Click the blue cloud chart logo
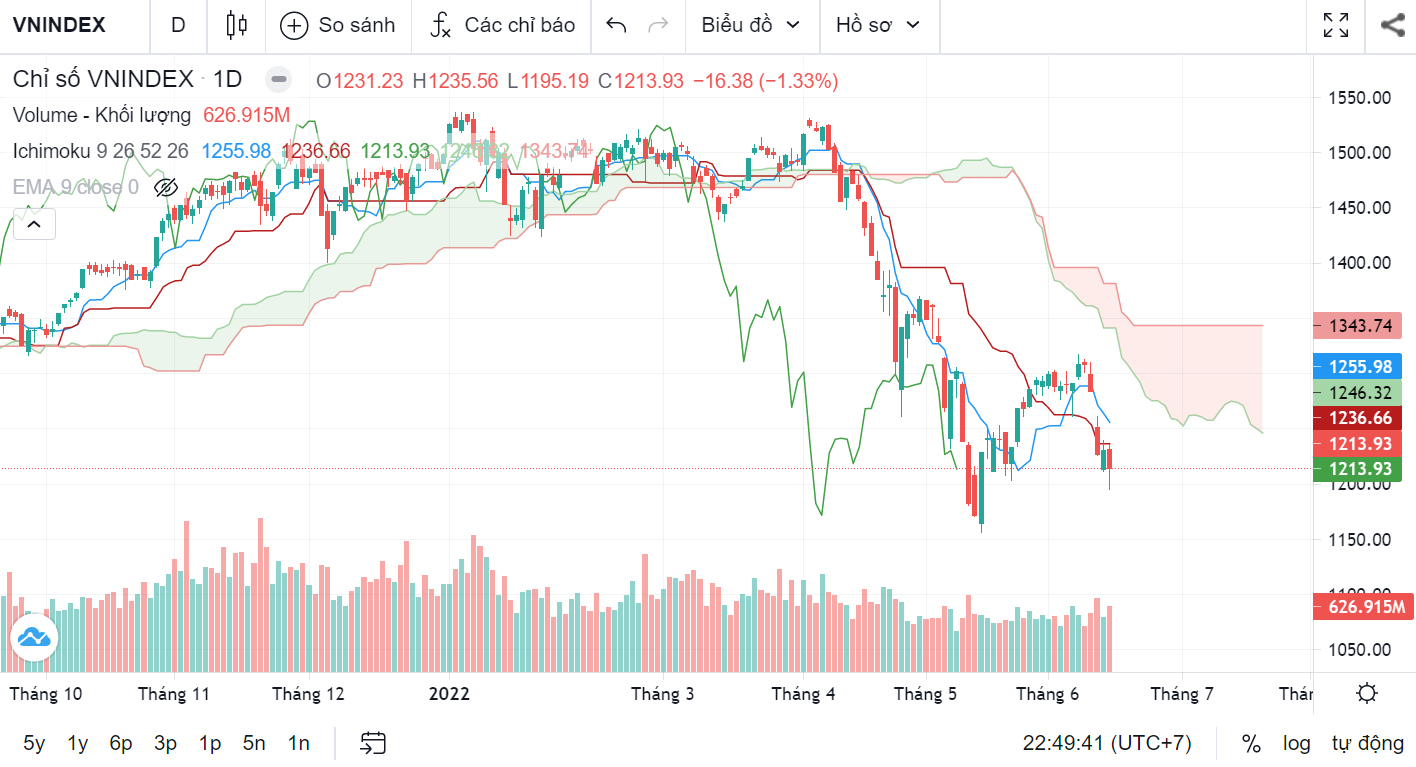Image resolution: width=1416 pixels, height=767 pixels. (35, 636)
